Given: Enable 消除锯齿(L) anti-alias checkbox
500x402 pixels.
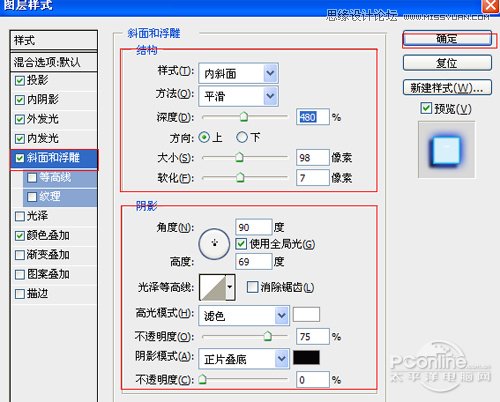Looking at the screenshot, I should click(x=252, y=287).
